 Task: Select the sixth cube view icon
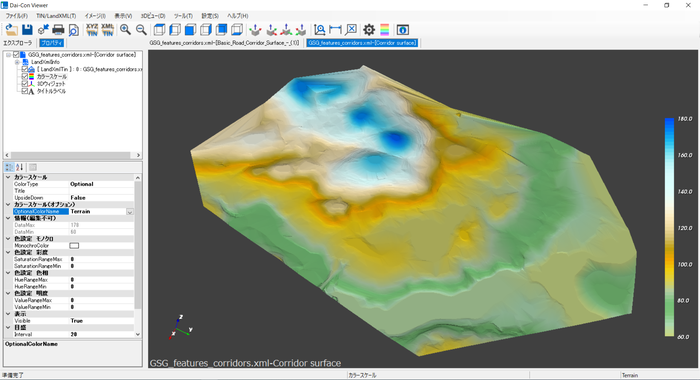237,30
